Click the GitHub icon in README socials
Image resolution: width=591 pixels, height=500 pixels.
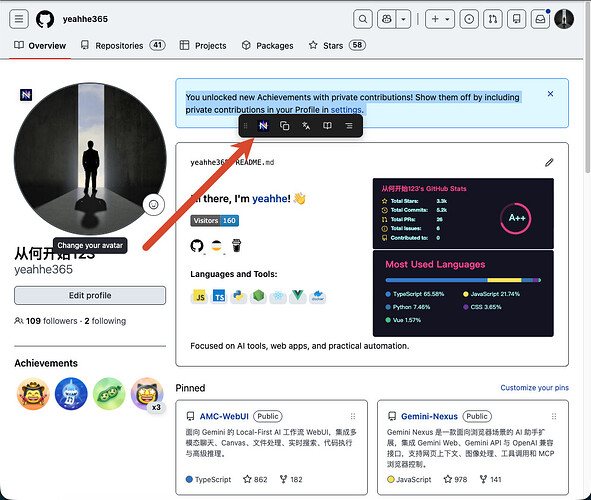click(x=197, y=246)
